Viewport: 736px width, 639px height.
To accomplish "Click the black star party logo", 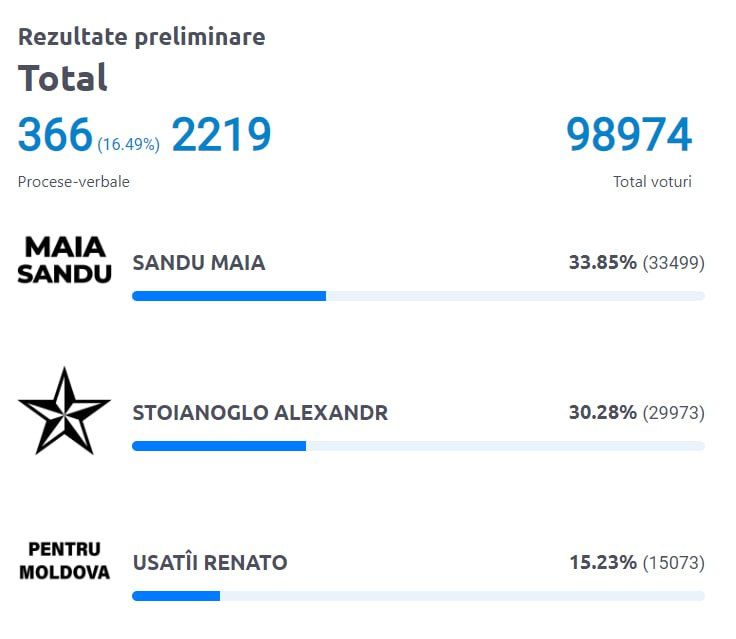I will pyautogui.click(x=64, y=411).
